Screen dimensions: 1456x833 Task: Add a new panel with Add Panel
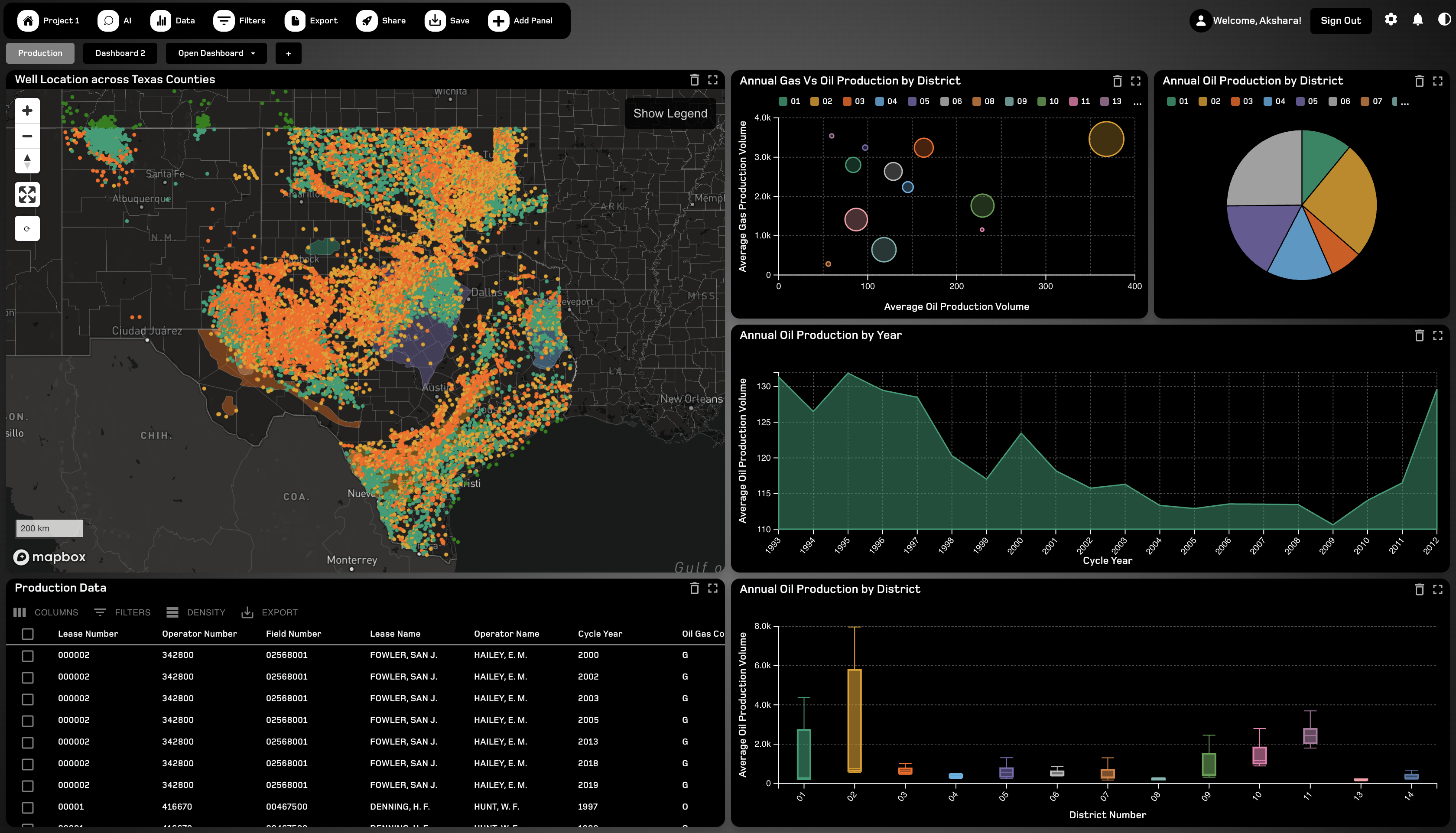pyautogui.click(x=520, y=20)
